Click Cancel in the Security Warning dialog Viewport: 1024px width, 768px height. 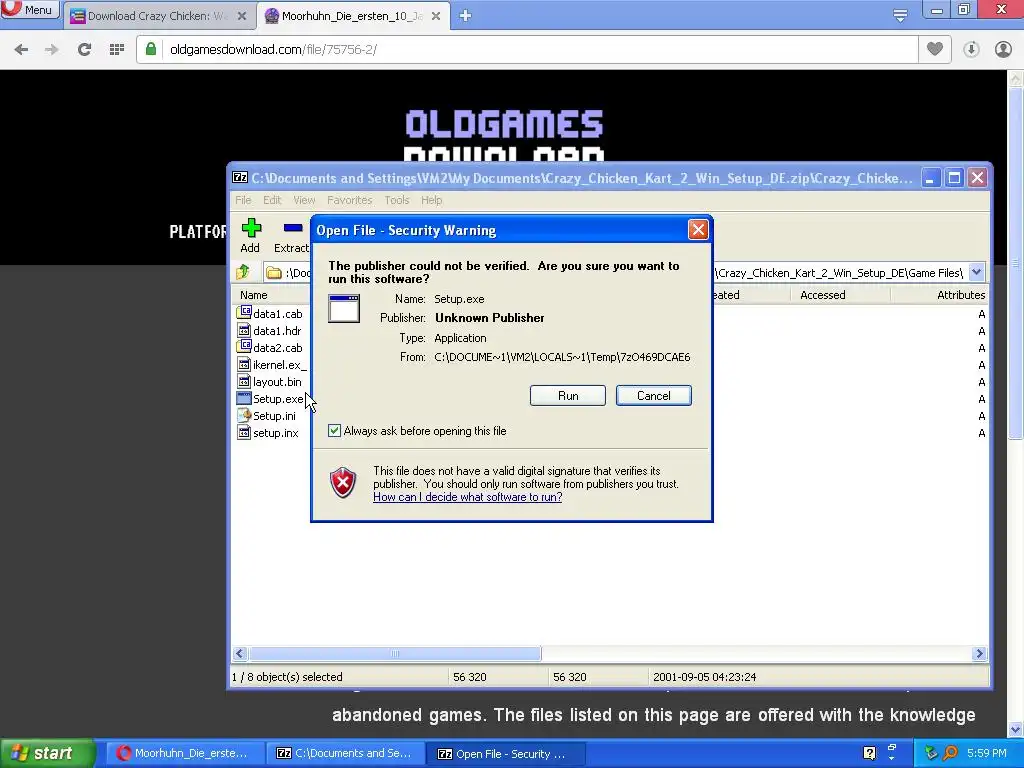654,396
